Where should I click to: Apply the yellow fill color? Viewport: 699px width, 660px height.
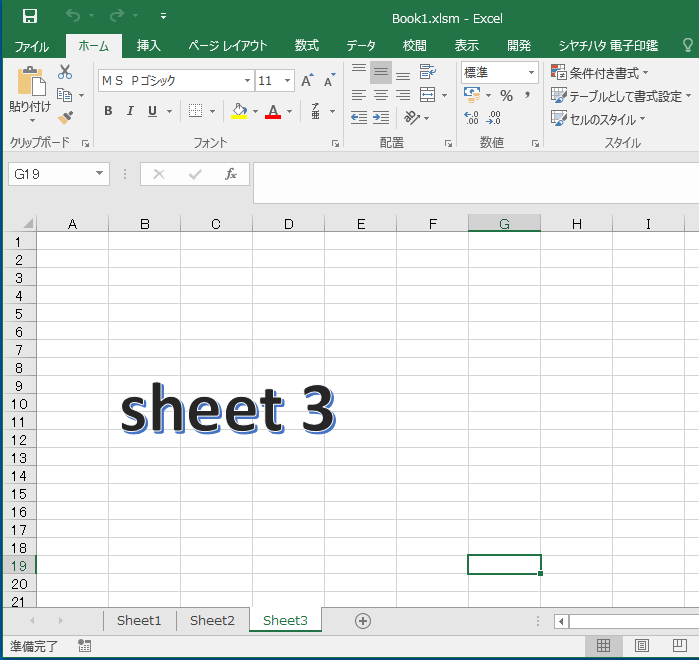coord(239,111)
